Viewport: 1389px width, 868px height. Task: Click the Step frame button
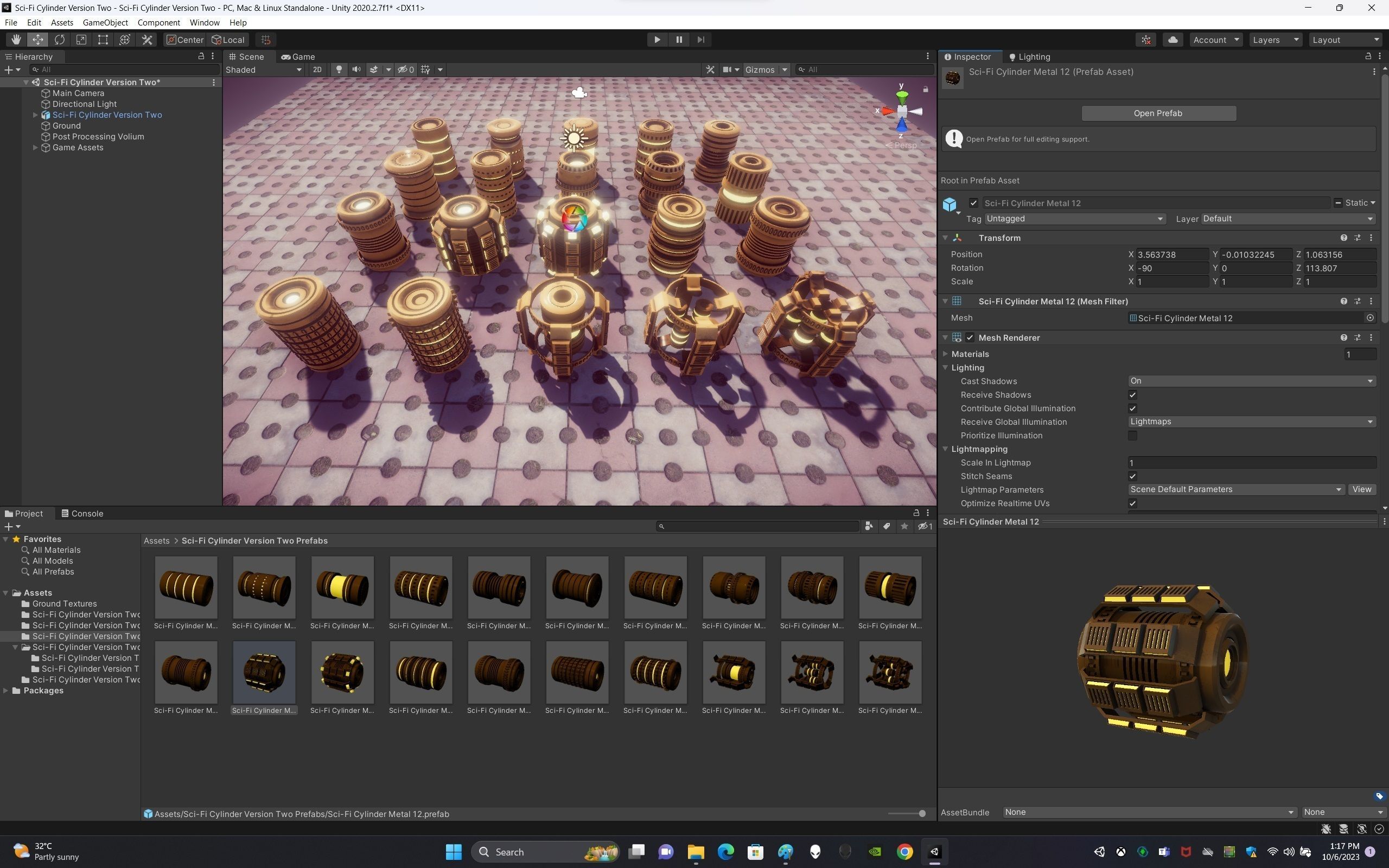pyautogui.click(x=700, y=40)
